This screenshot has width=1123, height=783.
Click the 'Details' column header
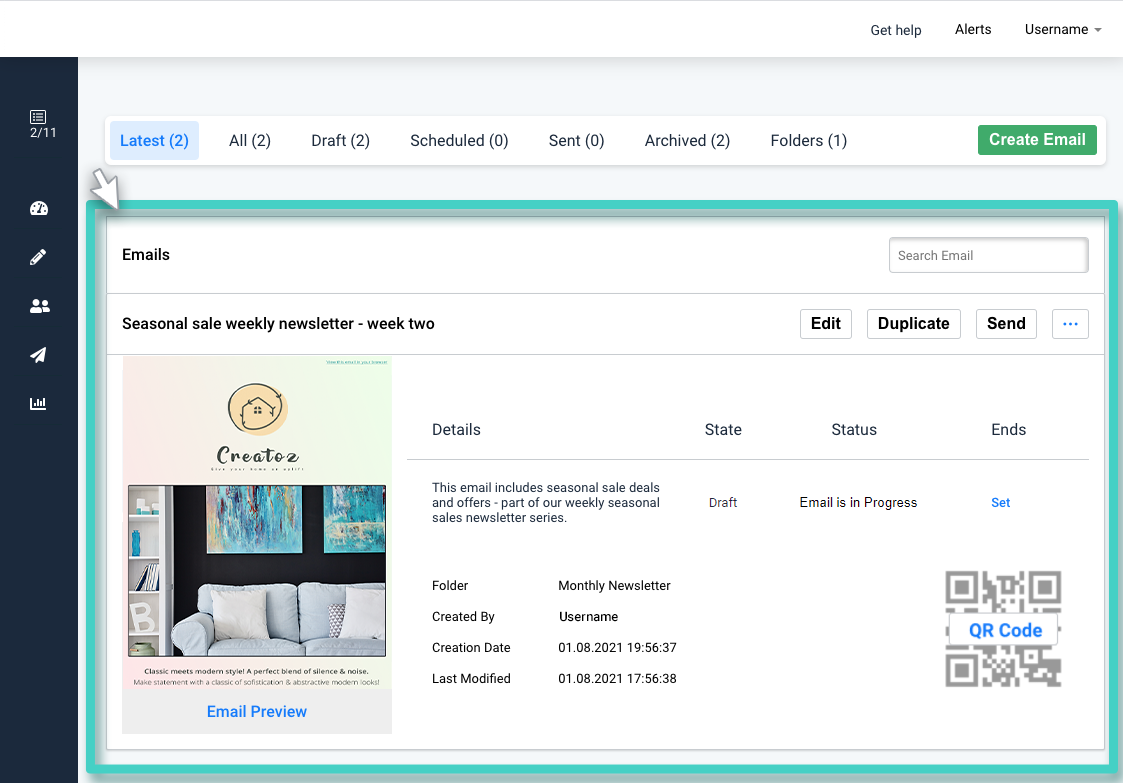pyautogui.click(x=456, y=430)
